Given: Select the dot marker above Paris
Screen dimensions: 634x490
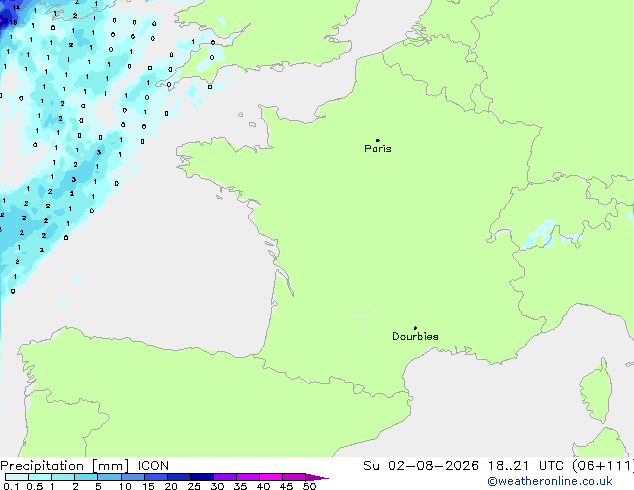Looking at the screenshot, I should pos(378,140).
